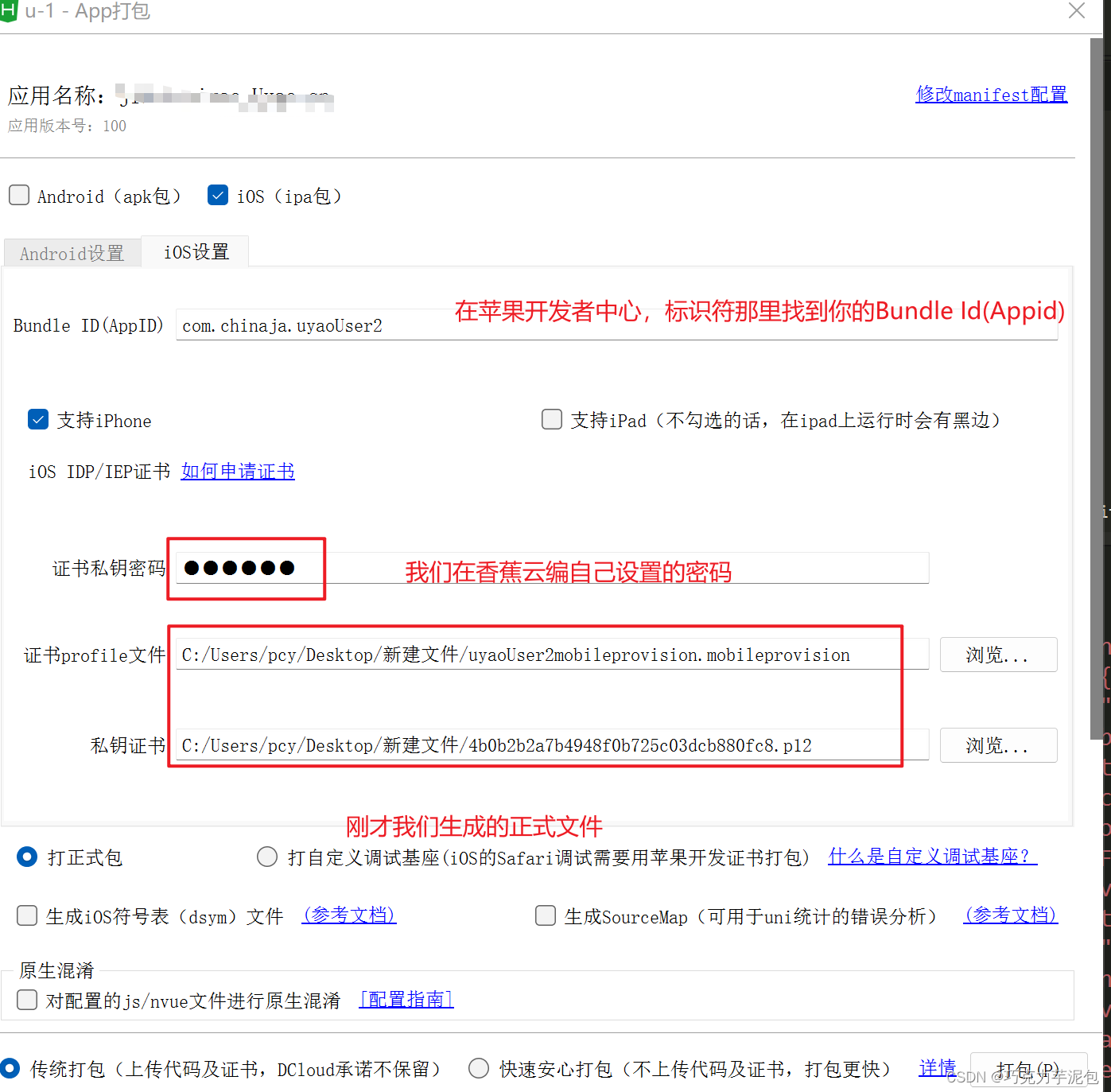Uncheck the iOS (ipa包) checkbox
Viewport: 1111px width, 1092px height.
(218, 195)
